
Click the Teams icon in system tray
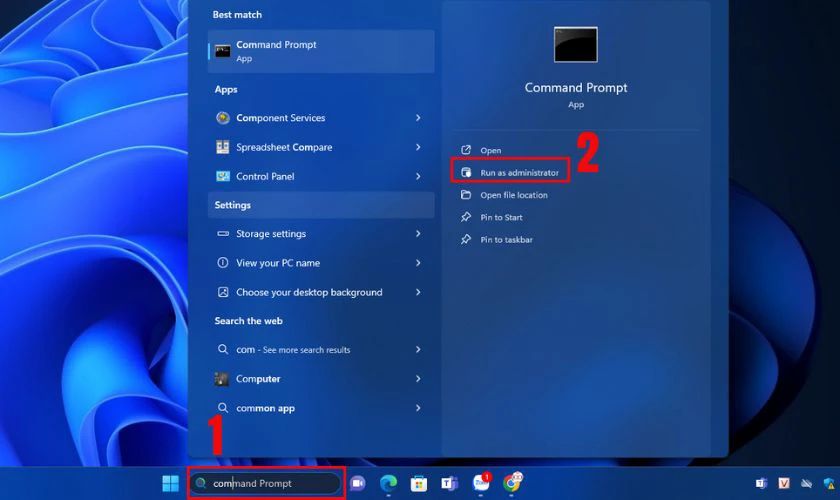(x=761, y=483)
